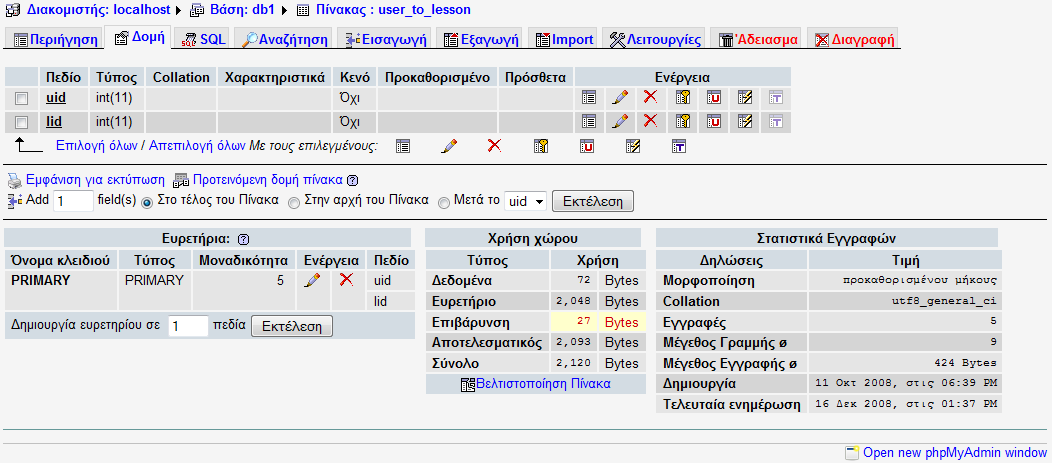Tick the uid row checkbox

click(x=21, y=99)
